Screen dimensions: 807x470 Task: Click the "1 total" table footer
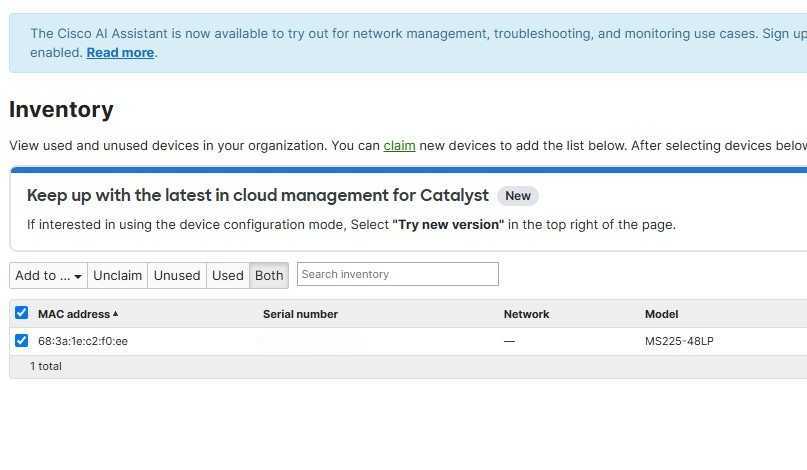[x=46, y=366]
